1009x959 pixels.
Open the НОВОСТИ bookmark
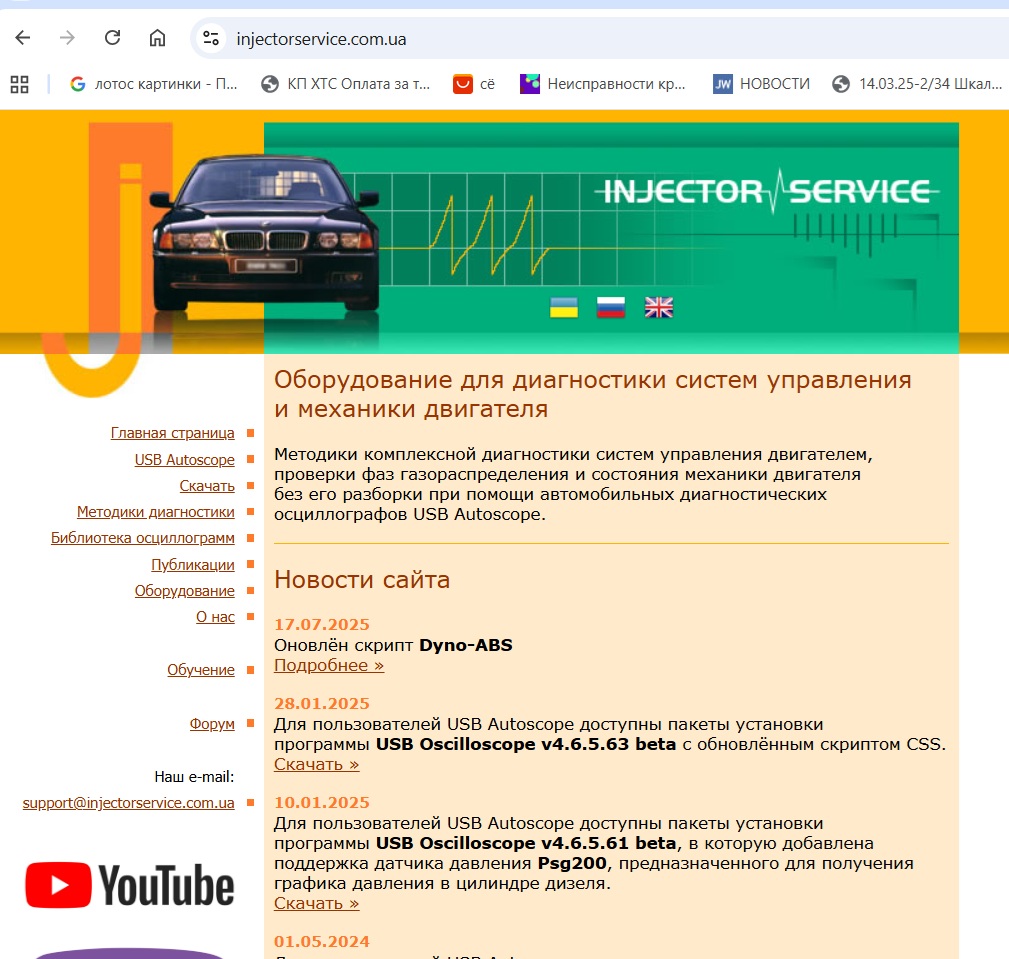tap(761, 84)
